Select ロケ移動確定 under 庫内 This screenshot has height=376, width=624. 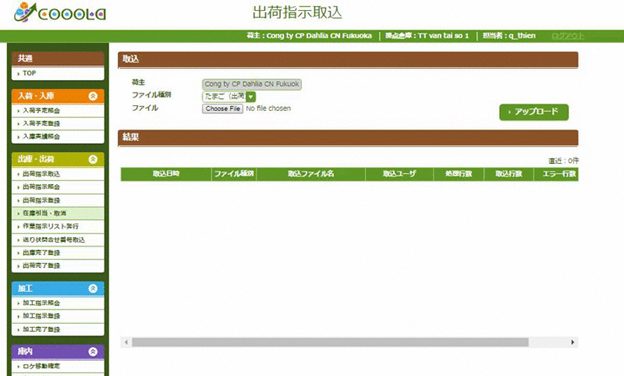click(x=58, y=366)
